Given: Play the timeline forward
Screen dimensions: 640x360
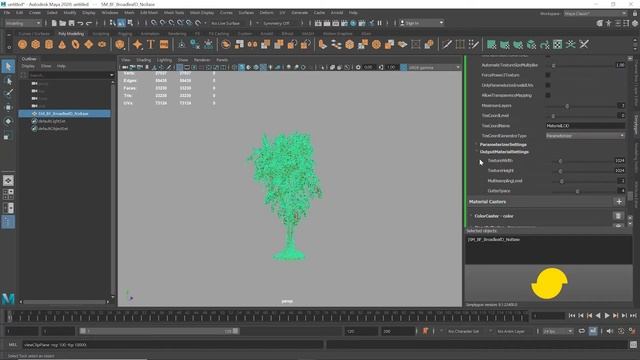Looking at the screenshot, I should coord(607,316).
